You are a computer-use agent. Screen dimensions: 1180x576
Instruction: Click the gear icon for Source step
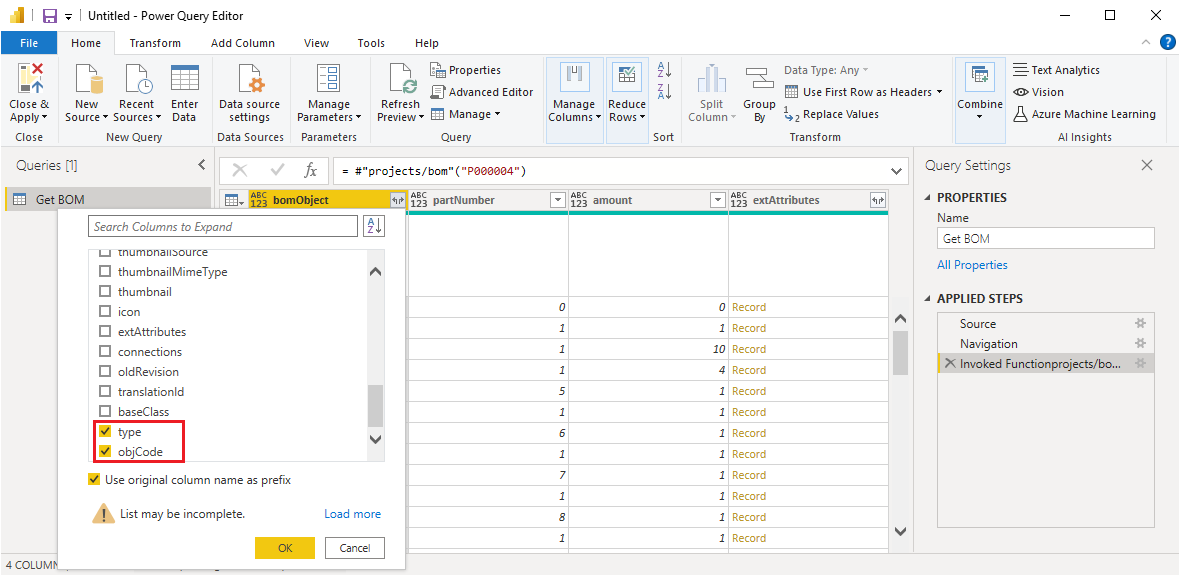pos(1140,324)
